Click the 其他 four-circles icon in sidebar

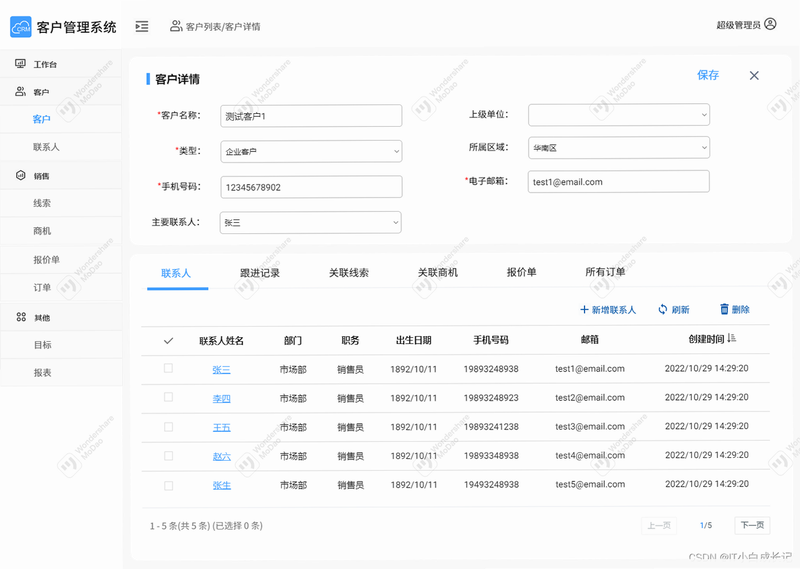pyautogui.click(x=21, y=317)
